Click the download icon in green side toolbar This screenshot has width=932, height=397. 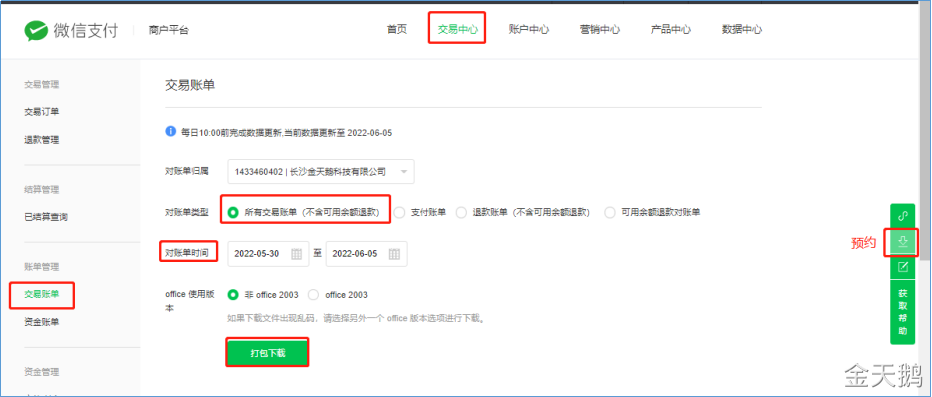(902, 241)
